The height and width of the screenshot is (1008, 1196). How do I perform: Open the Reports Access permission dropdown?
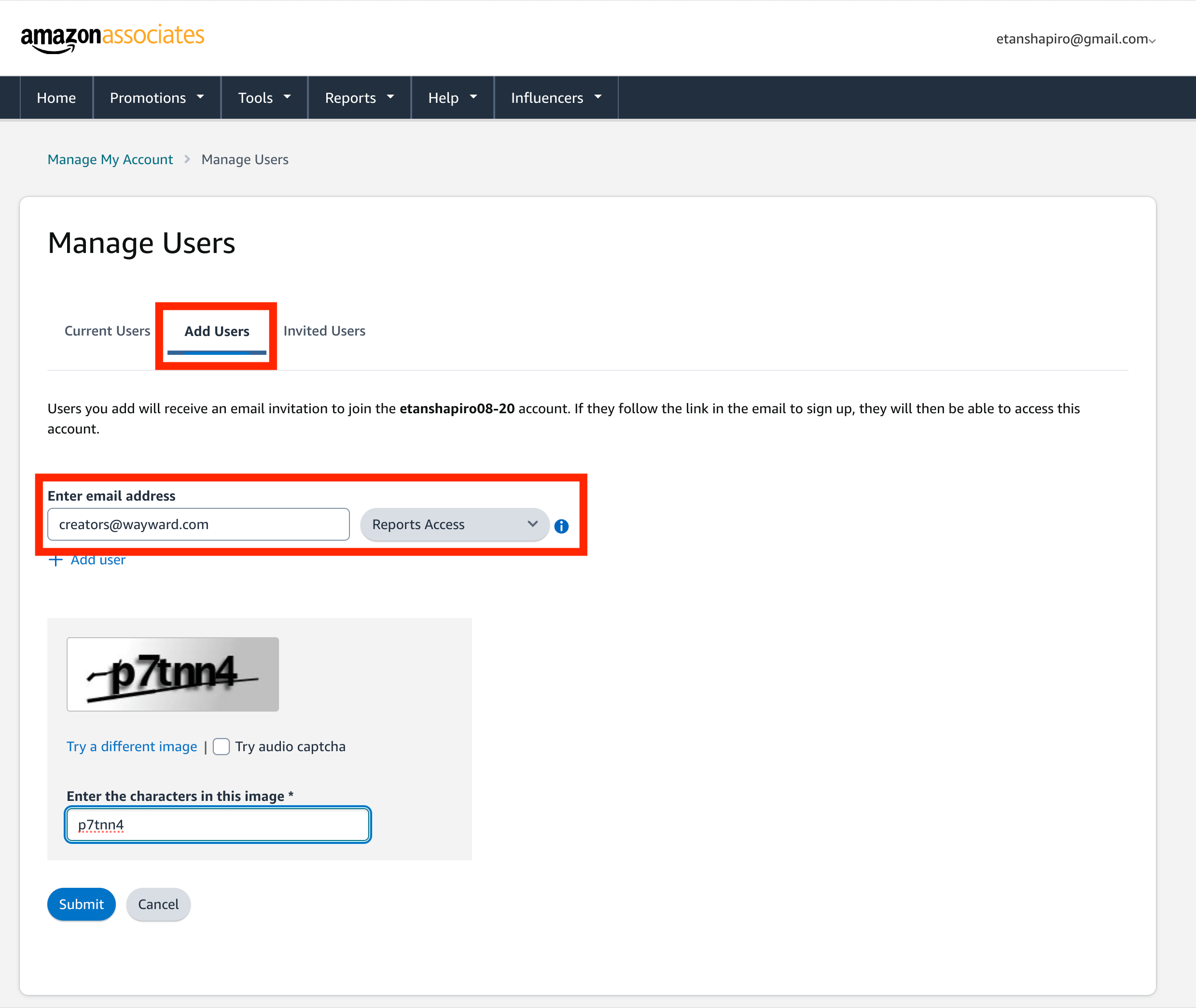point(455,524)
